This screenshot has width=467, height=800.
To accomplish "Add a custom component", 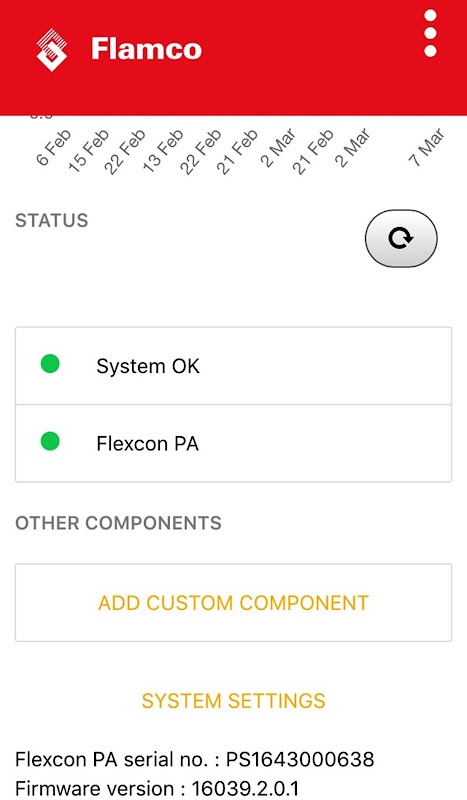I will click(x=233, y=603).
